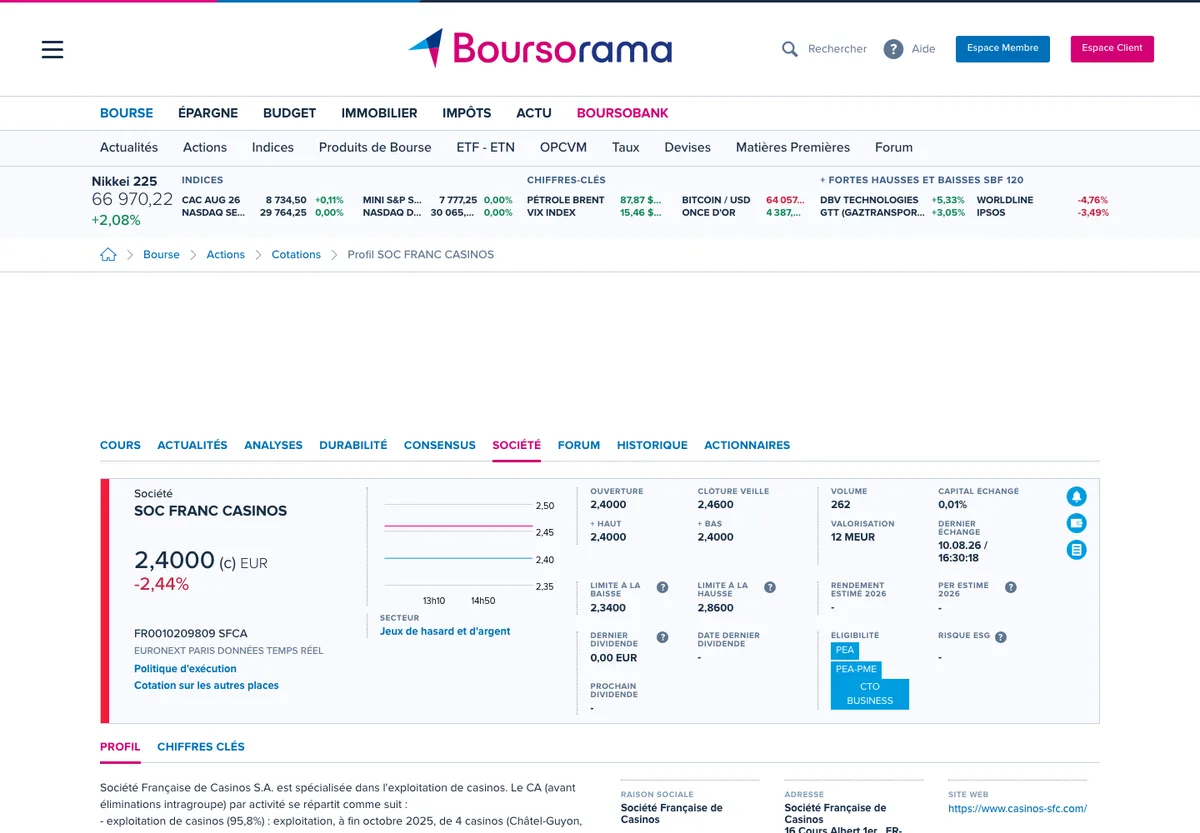The height and width of the screenshot is (833, 1200).
Task: Open Actions in the submenu
Action: [205, 147]
